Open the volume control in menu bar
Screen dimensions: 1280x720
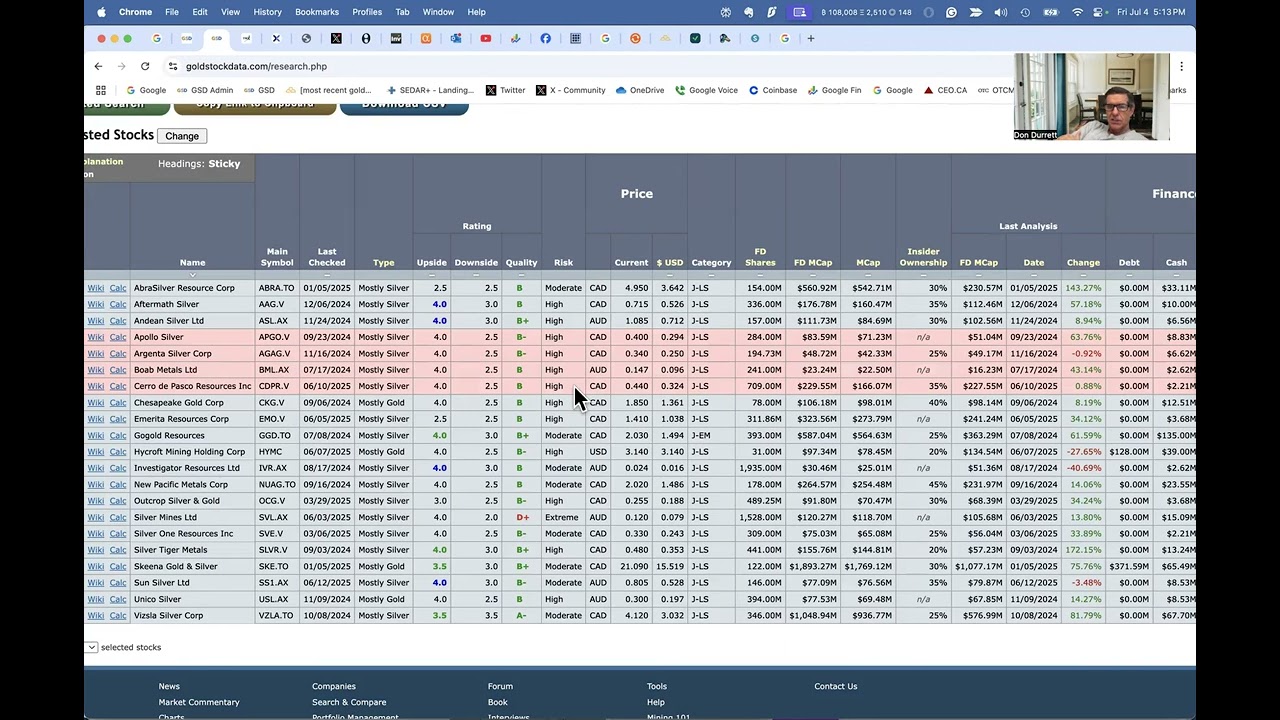click(1001, 12)
